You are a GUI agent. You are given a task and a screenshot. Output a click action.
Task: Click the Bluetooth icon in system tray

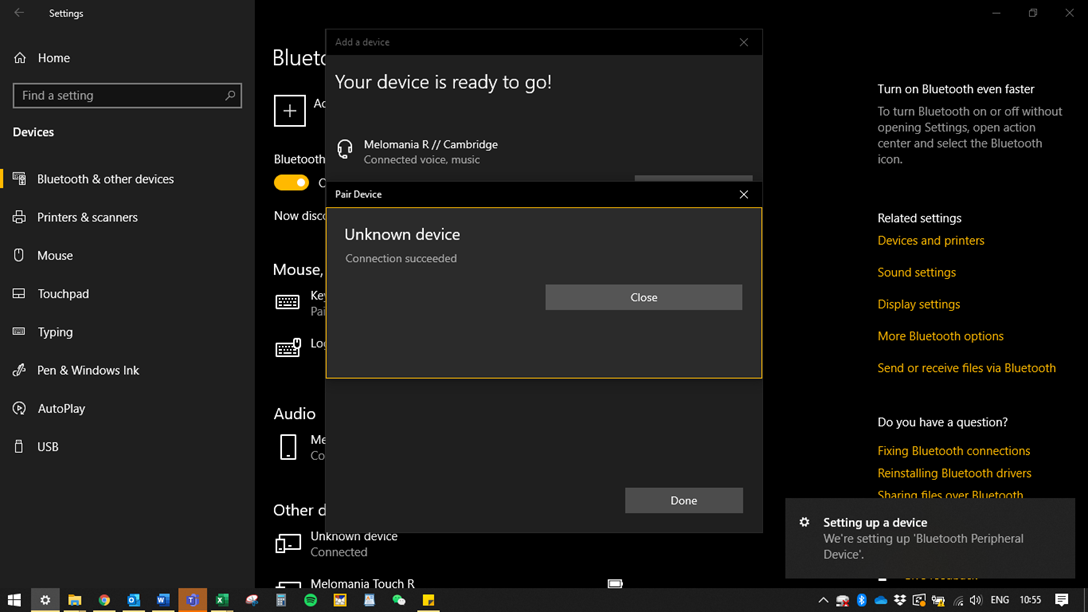(x=861, y=600)
